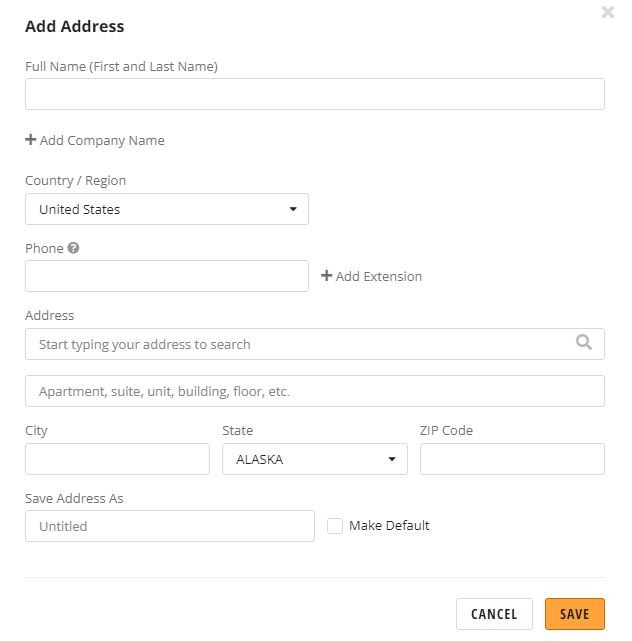Click the Phone help question mark icon
Screen dimensions: 632x641
tap(73, 248)
